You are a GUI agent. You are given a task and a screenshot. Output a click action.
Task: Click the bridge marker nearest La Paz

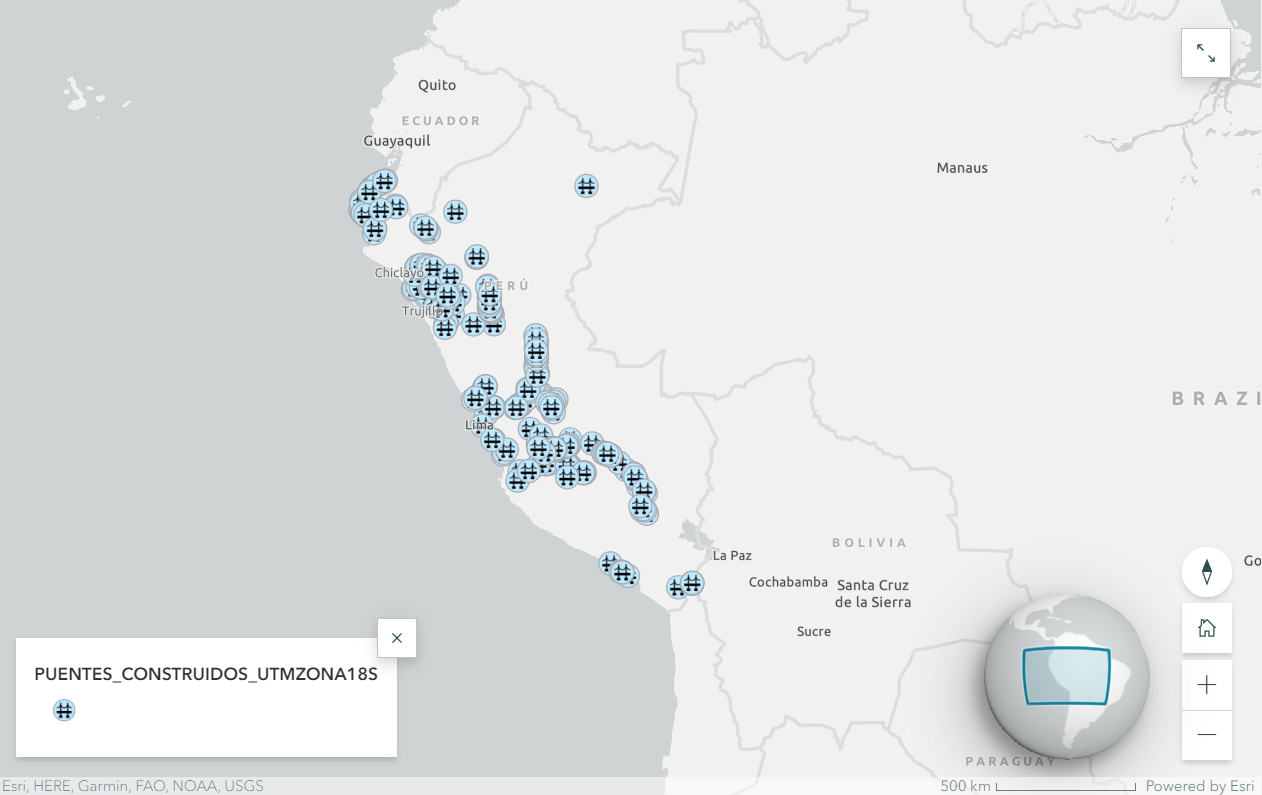(x=692, y=583)
